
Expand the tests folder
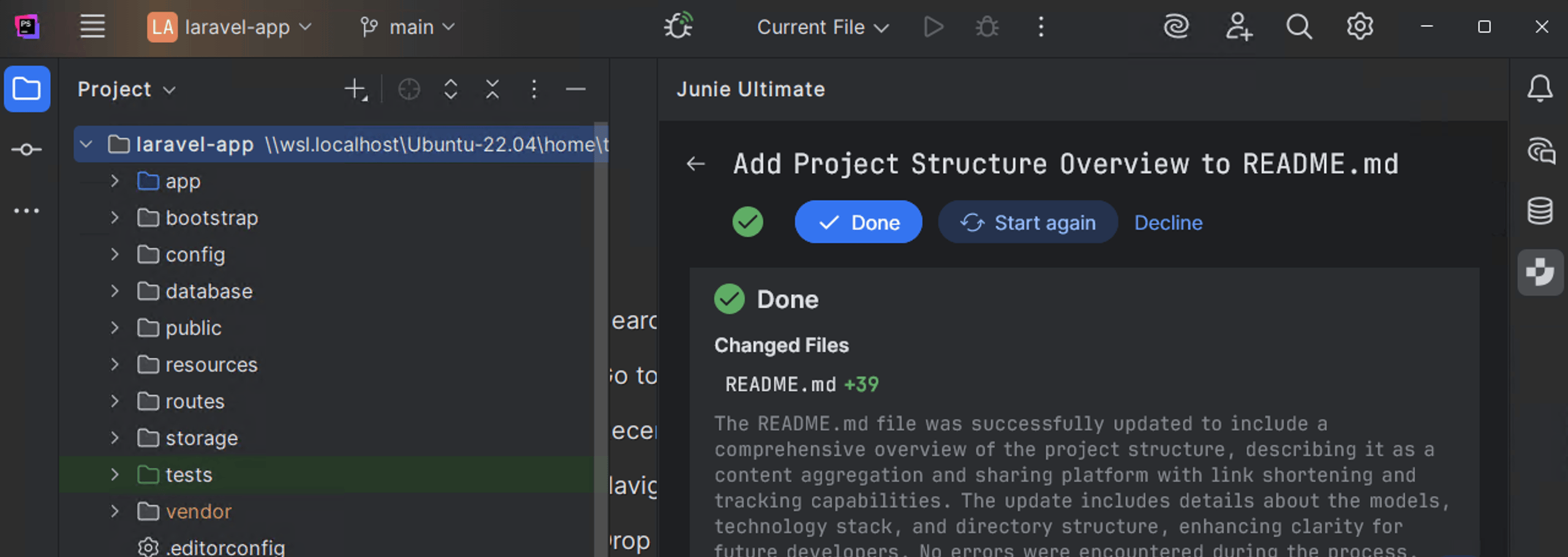click(115, 475)
